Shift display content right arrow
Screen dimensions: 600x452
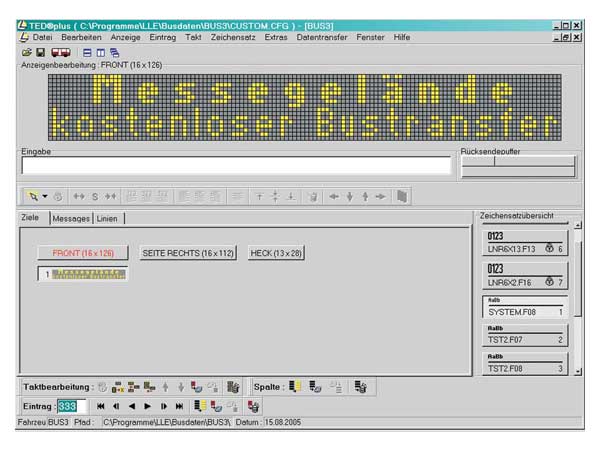[380, 196]
